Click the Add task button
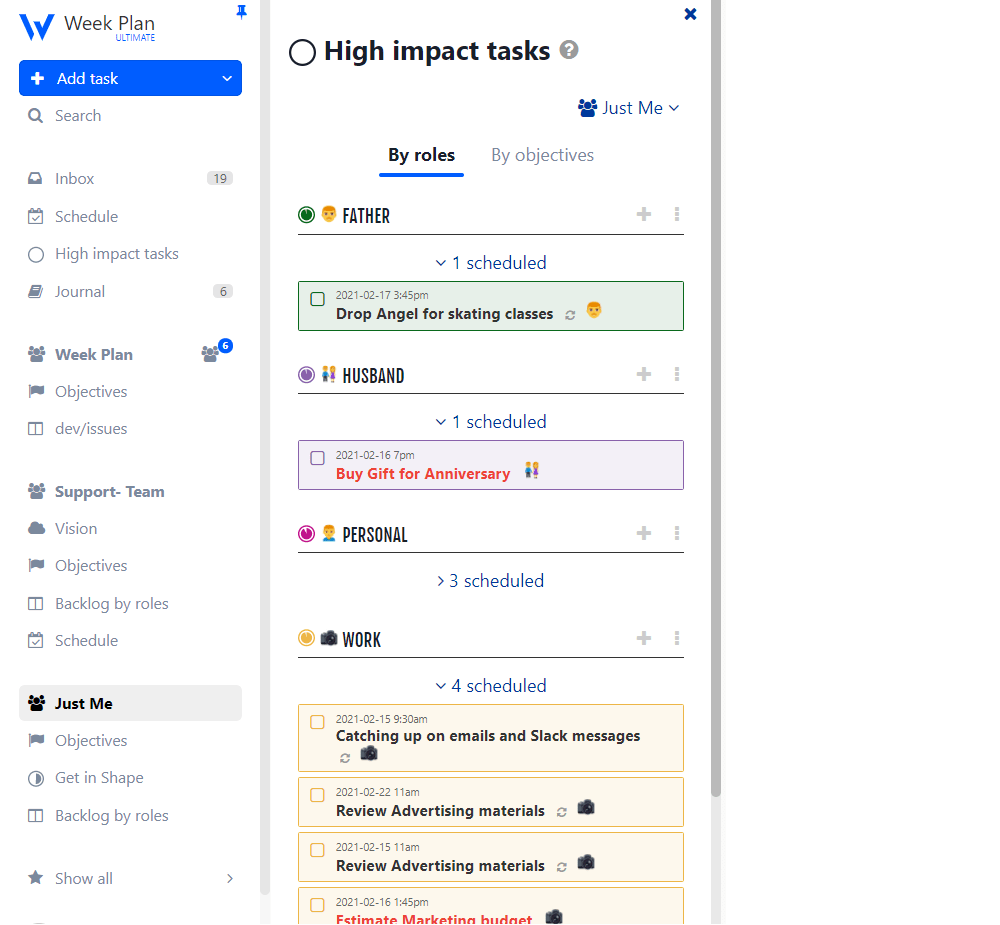The height and width of the screenshot is (925, 1000). click(110, 79)
